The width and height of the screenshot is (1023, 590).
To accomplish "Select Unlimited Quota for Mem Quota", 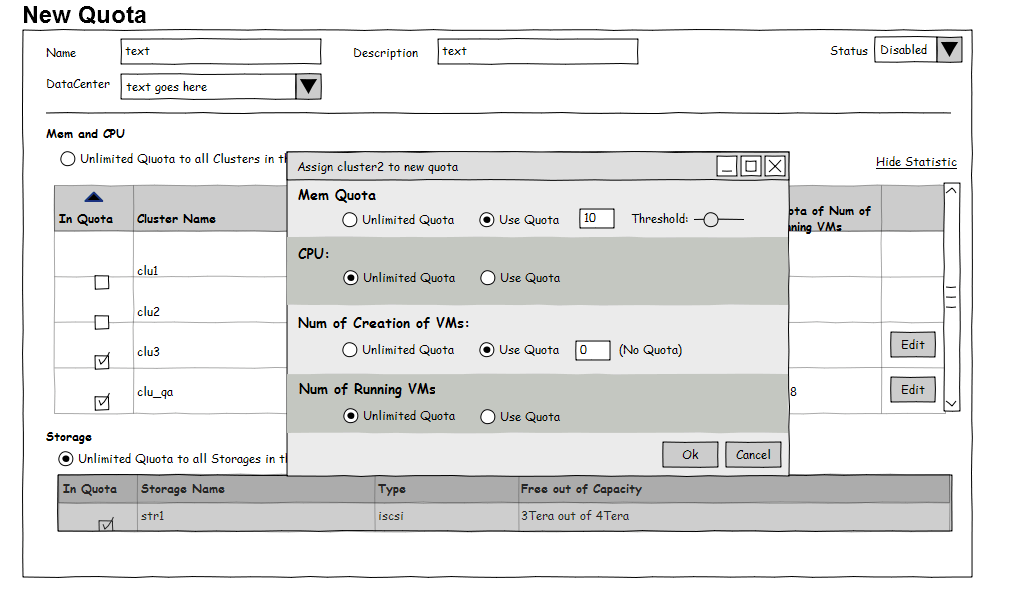I will [350, 220].
